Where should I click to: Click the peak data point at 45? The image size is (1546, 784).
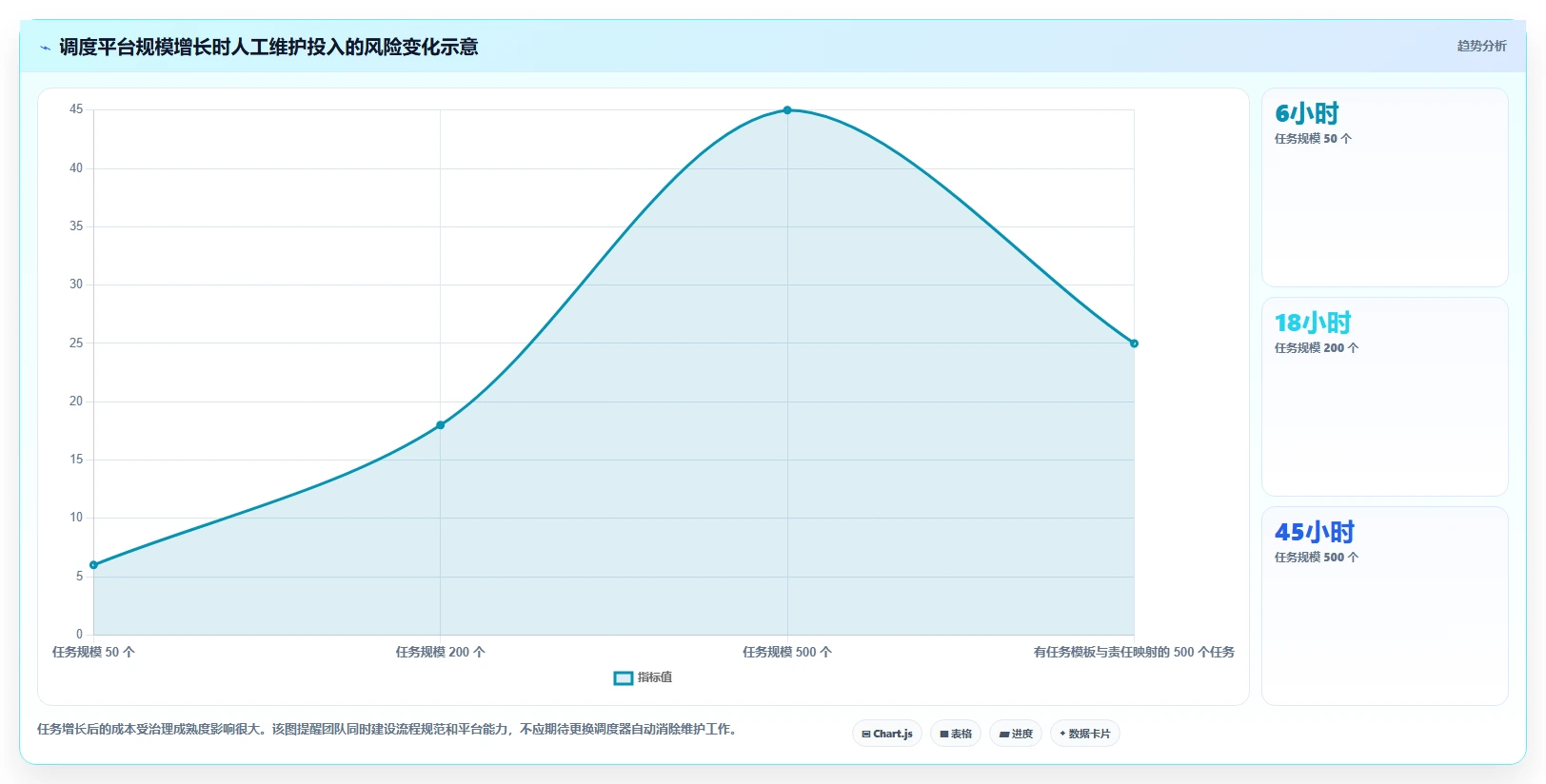787,110
